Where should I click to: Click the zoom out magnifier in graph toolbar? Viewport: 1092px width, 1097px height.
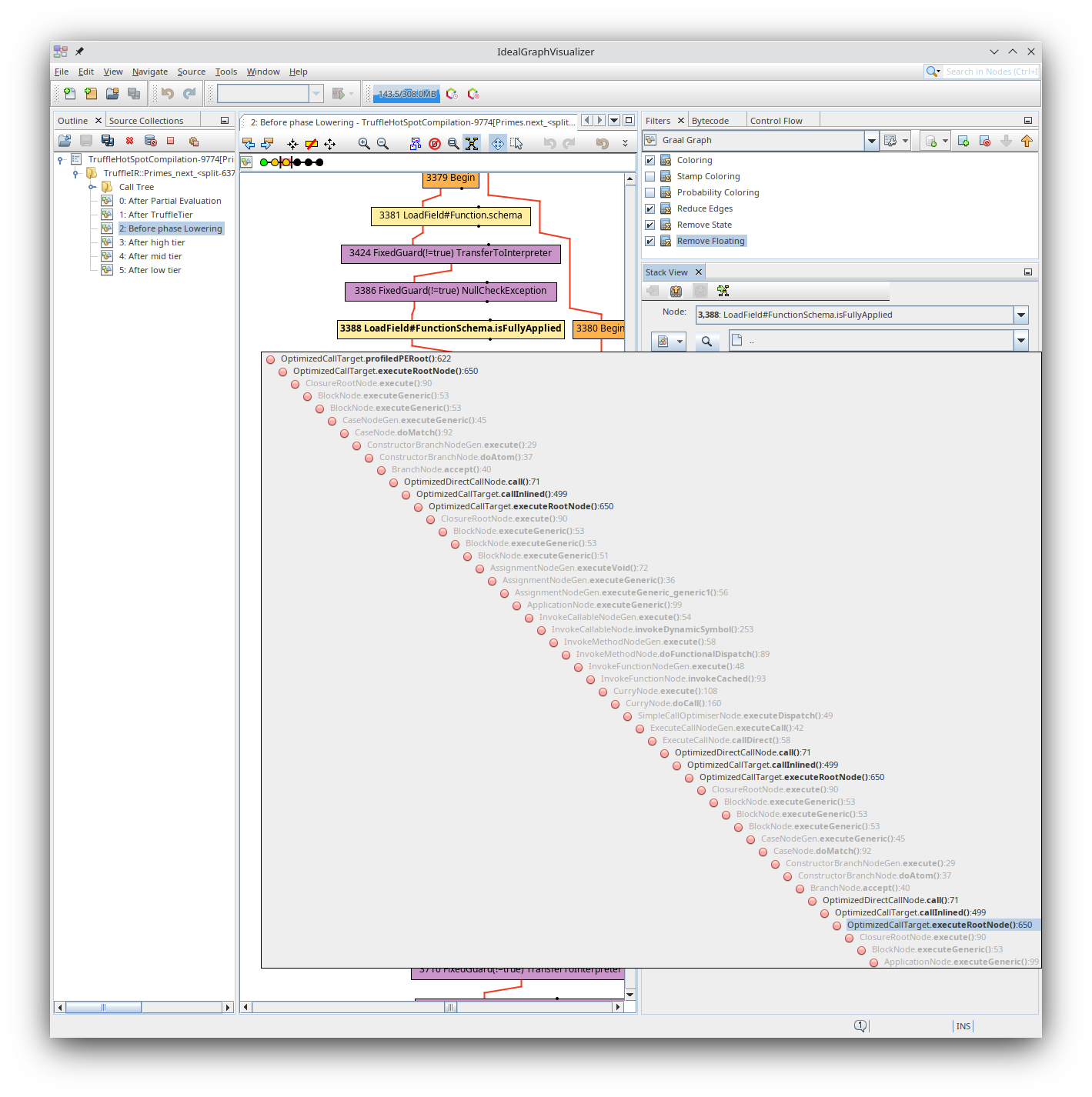[382, 144]
